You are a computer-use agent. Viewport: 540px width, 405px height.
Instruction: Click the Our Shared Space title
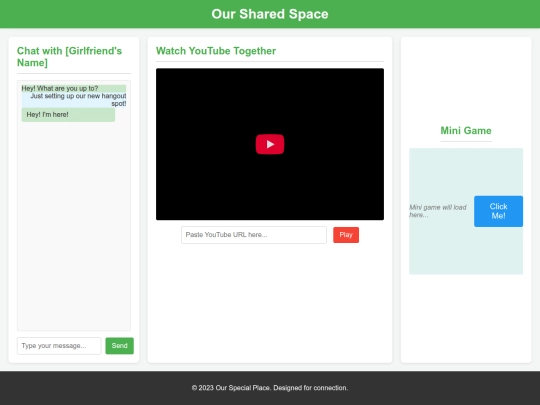pyautogui.click(x=270, y=14)
